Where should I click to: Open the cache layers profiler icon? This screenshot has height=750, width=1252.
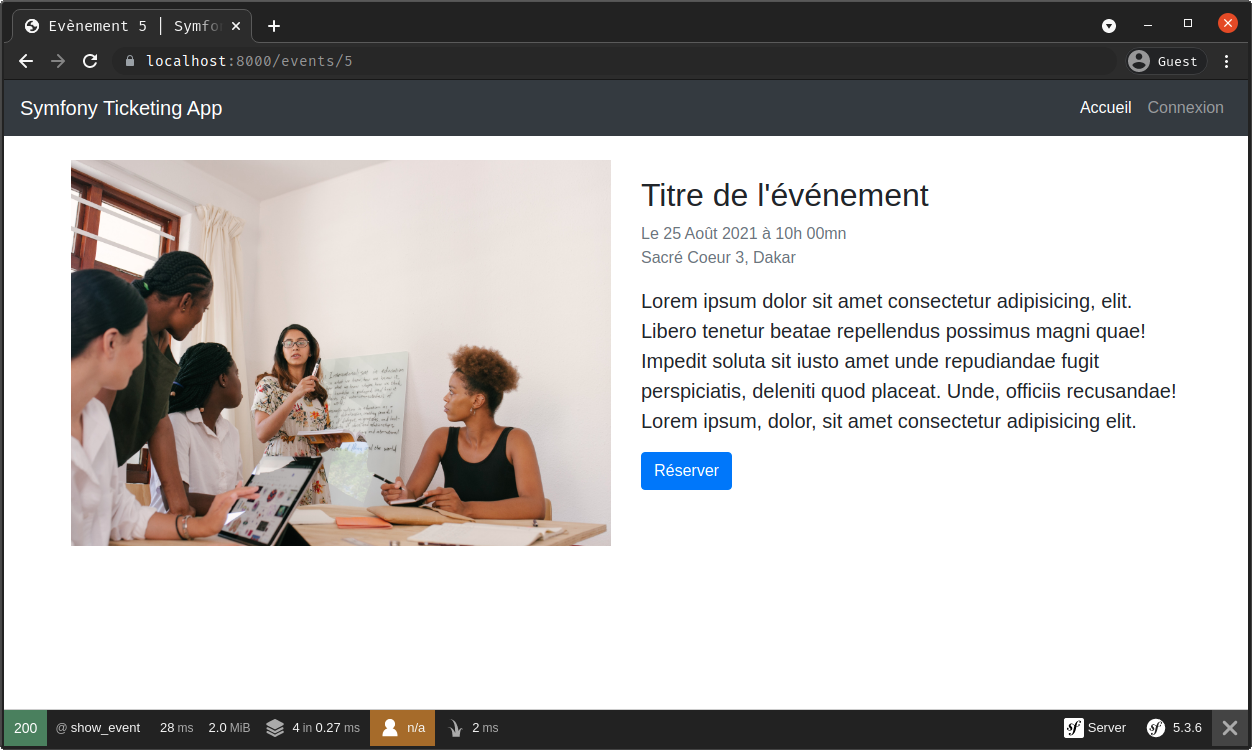click(275, 728)
